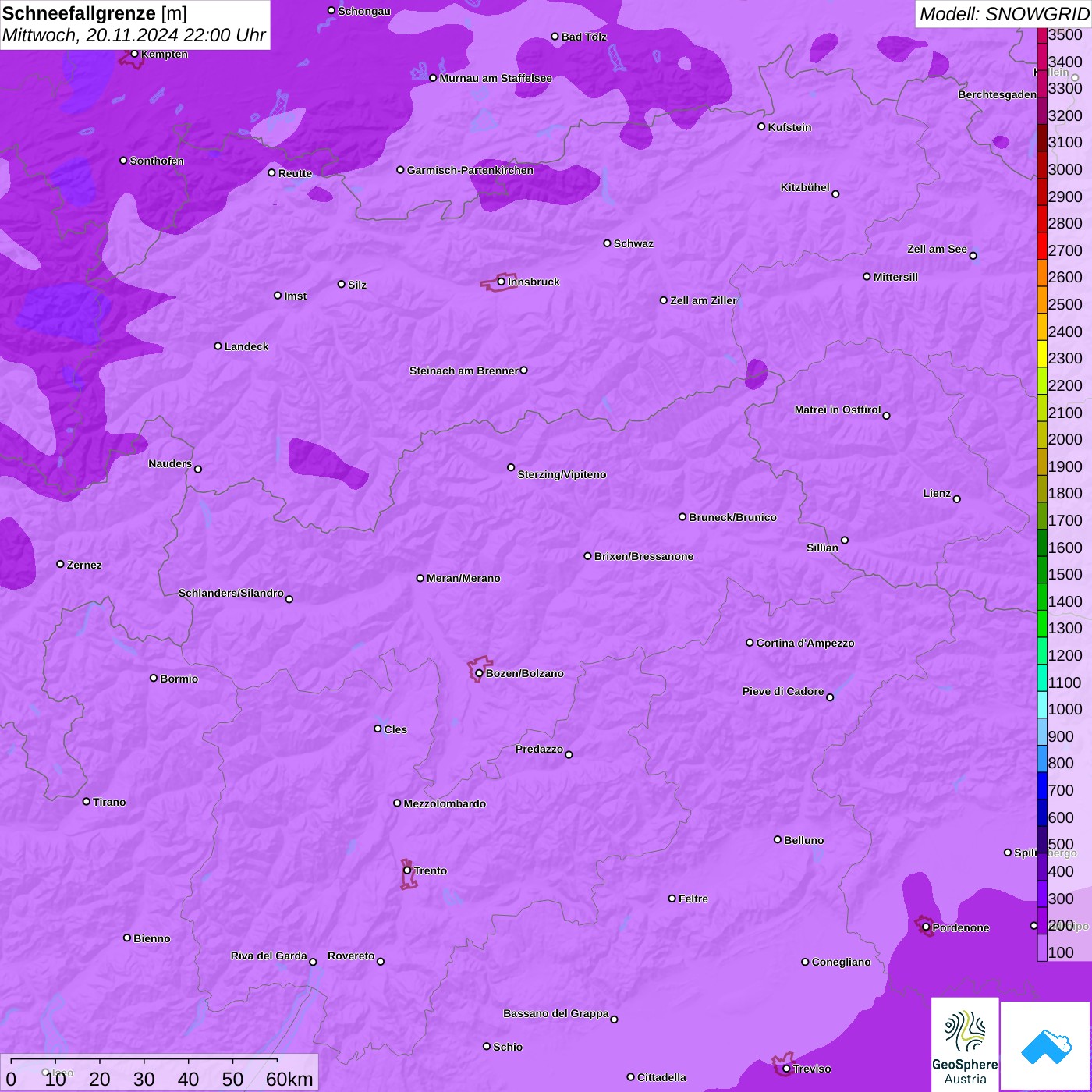Click the Sterzing/Vipiteno location dot
The image size is (1092, 1092).
tap(511, 468)
